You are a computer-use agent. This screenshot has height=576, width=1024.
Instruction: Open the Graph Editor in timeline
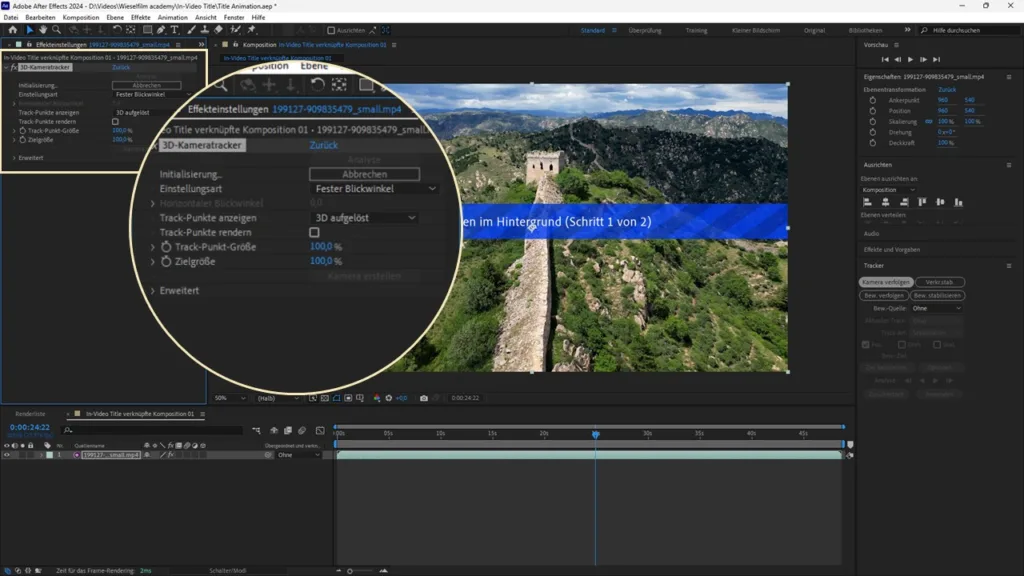[320, 430]
